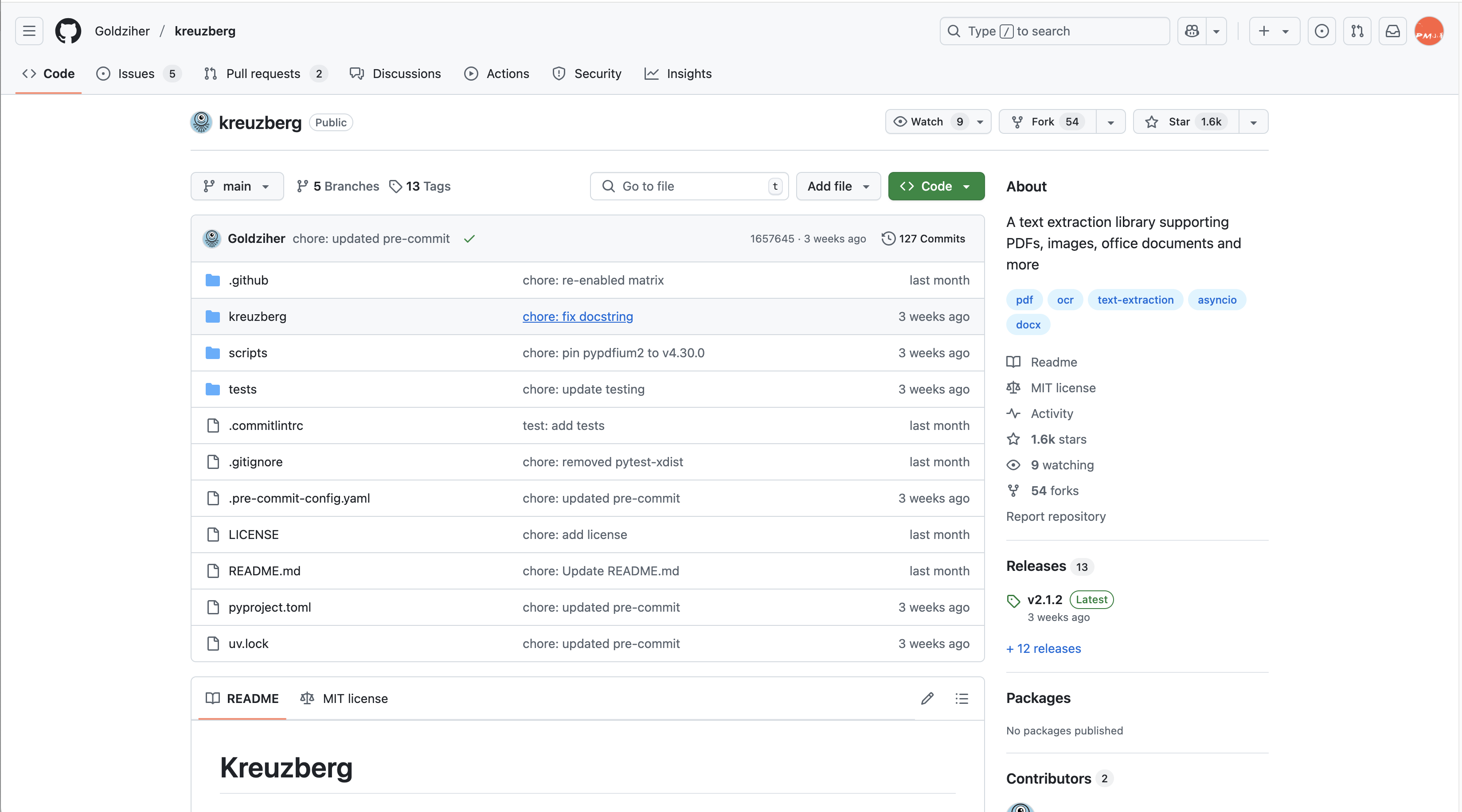
Task: Switch to the Pull requests tab
Action: point(263,74)
